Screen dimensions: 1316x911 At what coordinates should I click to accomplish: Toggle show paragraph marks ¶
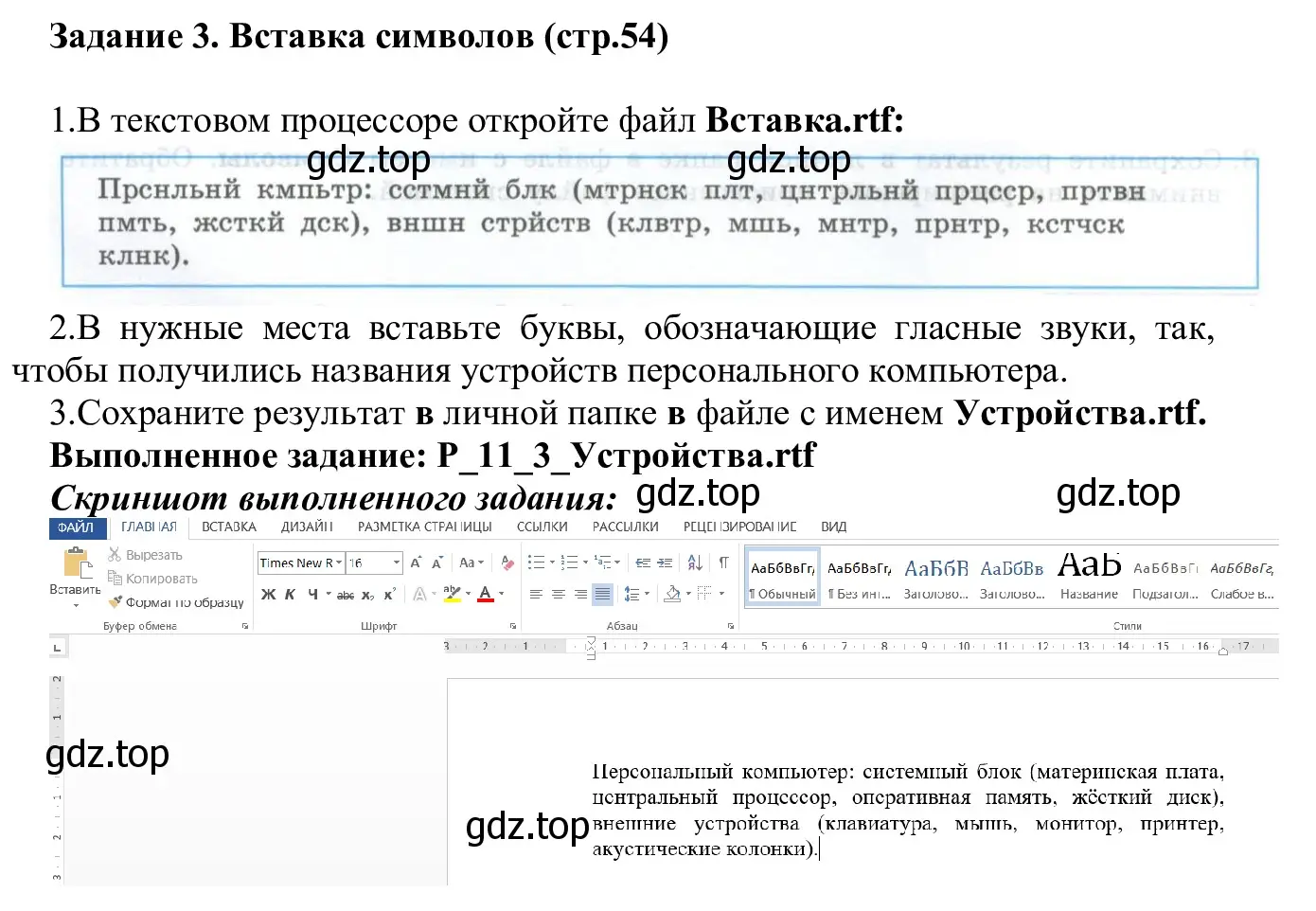coord(723,563)
